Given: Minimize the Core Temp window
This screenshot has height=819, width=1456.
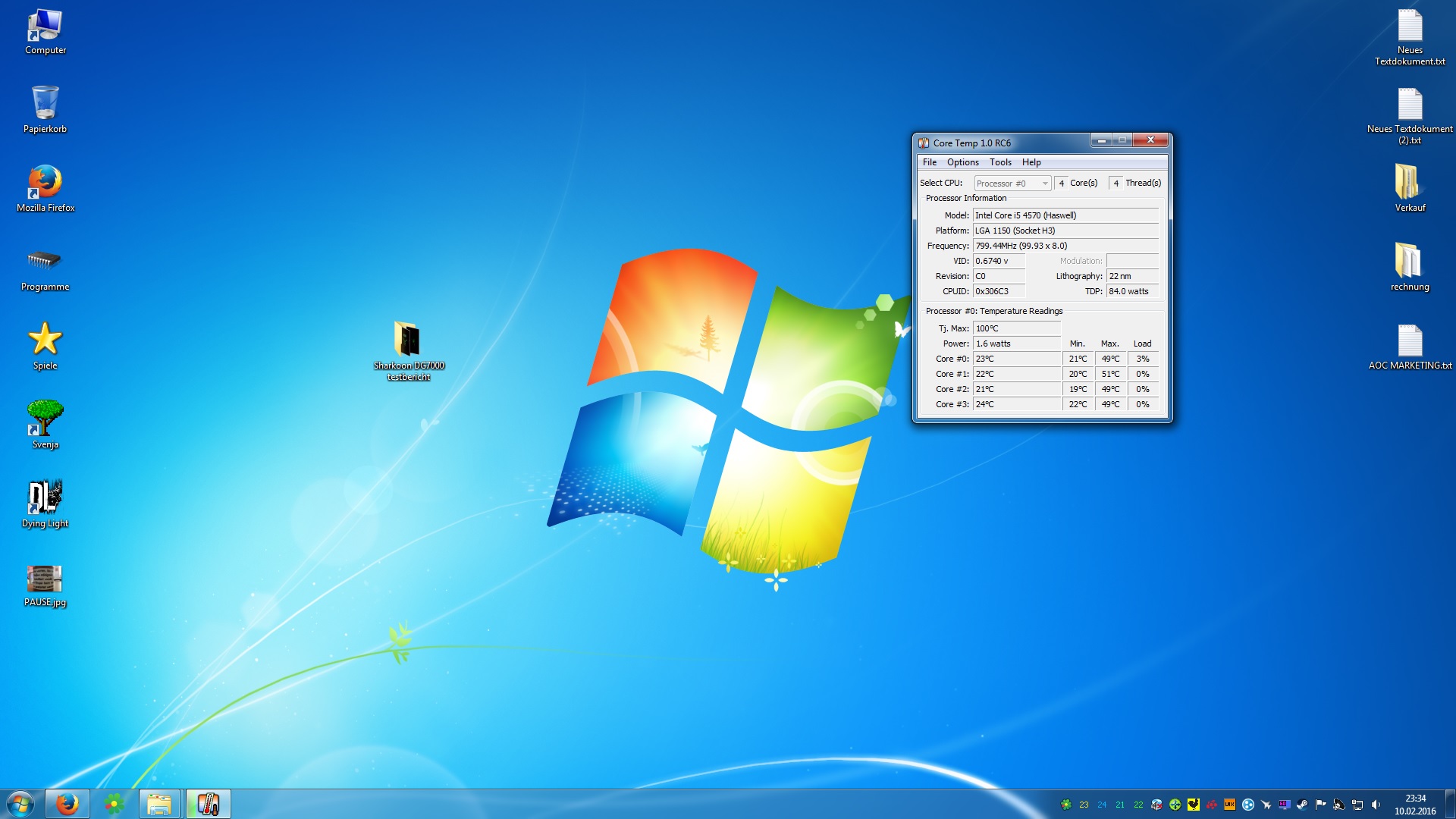Looking at the screenshot, I should [1101, 140].
